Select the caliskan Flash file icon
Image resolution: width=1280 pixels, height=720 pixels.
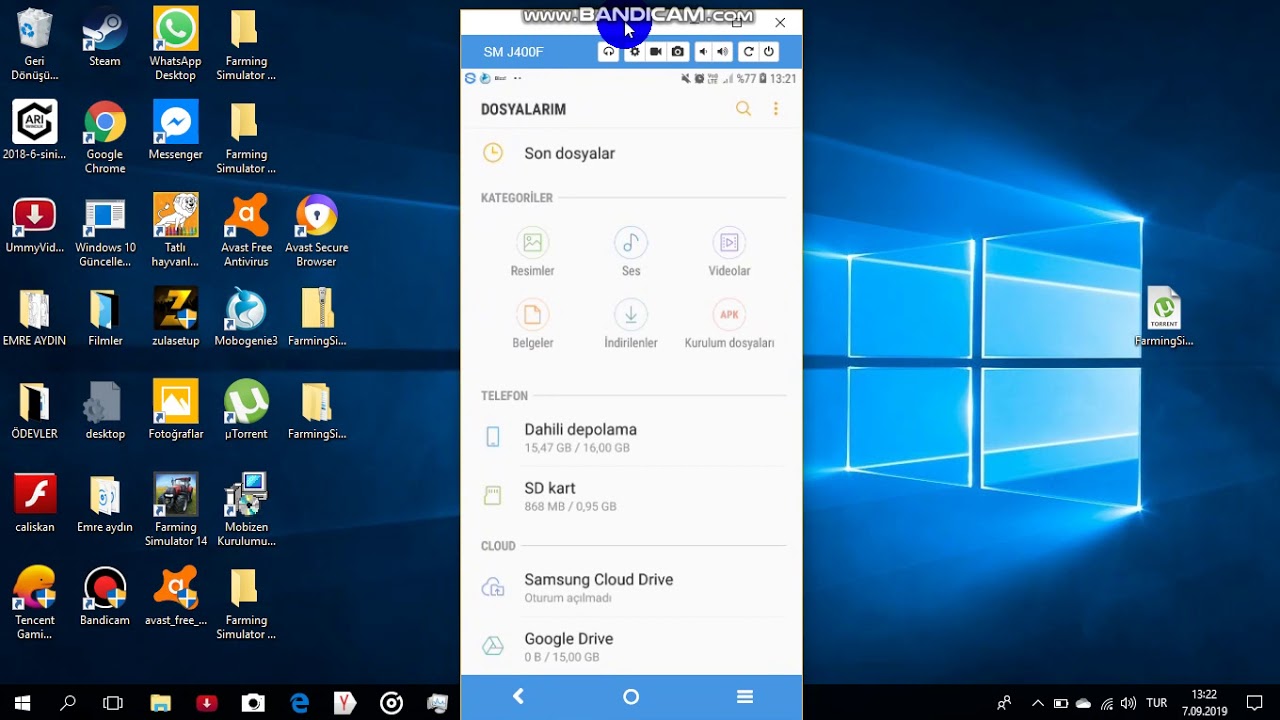[x=35, y=503]
